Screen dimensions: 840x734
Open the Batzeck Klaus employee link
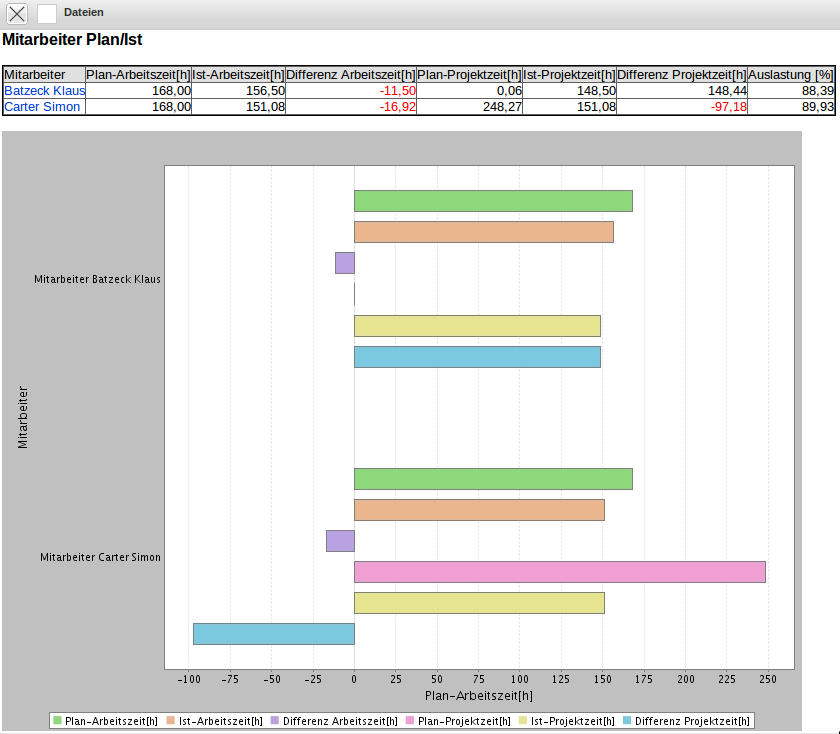click(45, 91)
